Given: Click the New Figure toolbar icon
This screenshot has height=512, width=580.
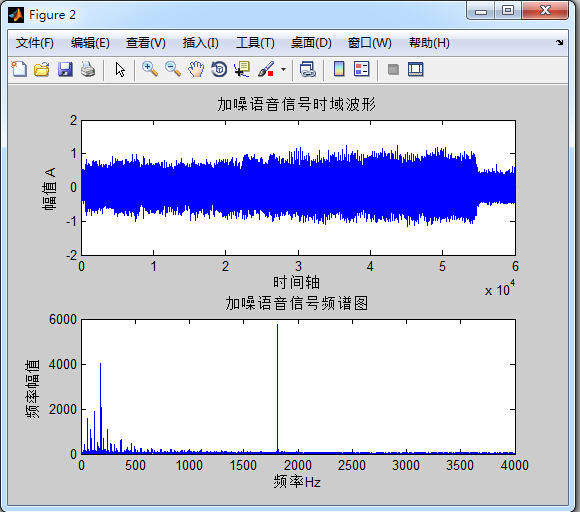Looking at the screenshot, I should [19, 69].
